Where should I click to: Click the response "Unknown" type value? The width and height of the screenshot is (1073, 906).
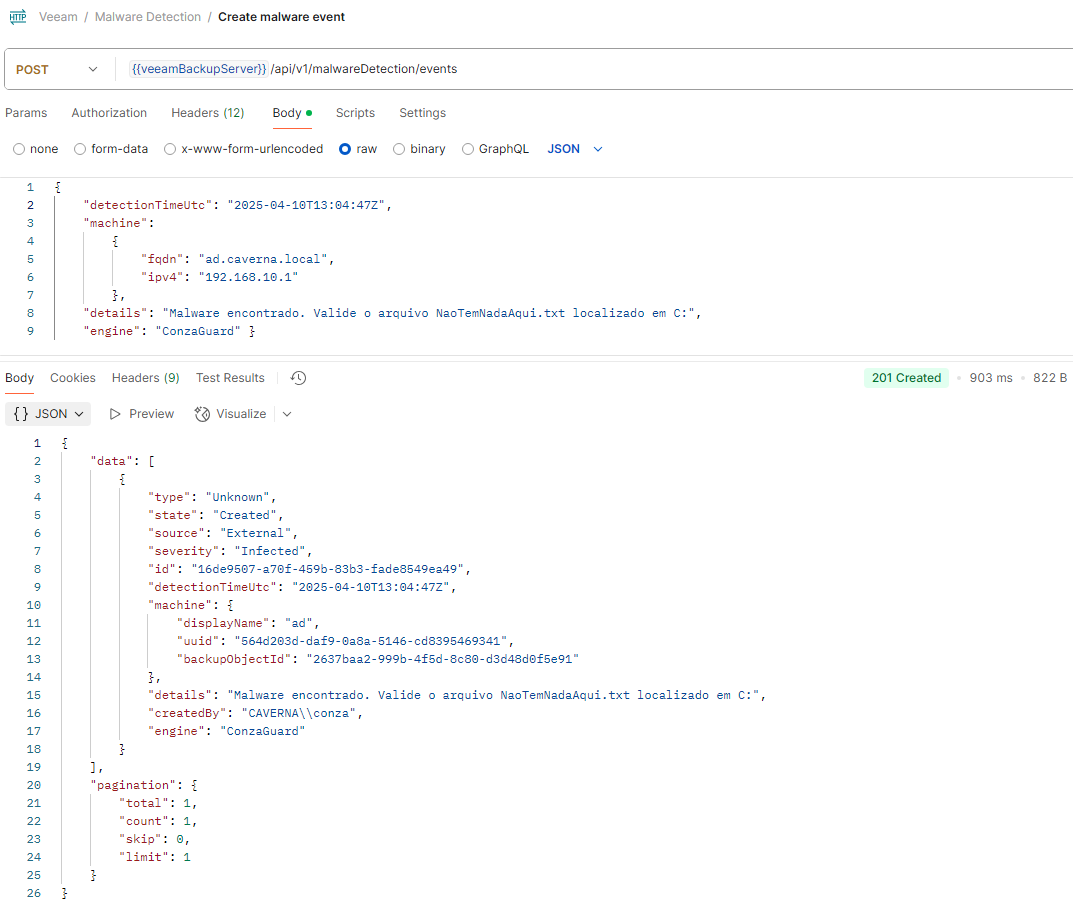pyautogui.click(x=237, y=497)
